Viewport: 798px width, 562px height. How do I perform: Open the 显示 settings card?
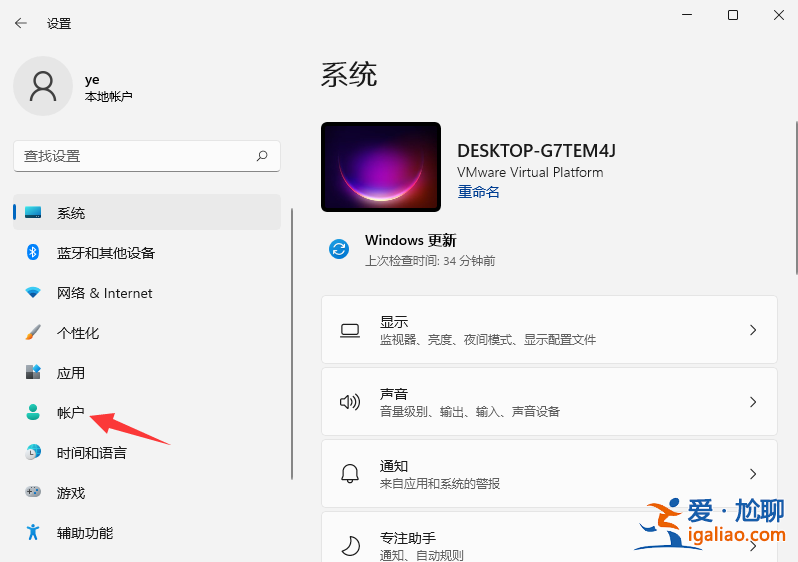[x=549, y=330]
